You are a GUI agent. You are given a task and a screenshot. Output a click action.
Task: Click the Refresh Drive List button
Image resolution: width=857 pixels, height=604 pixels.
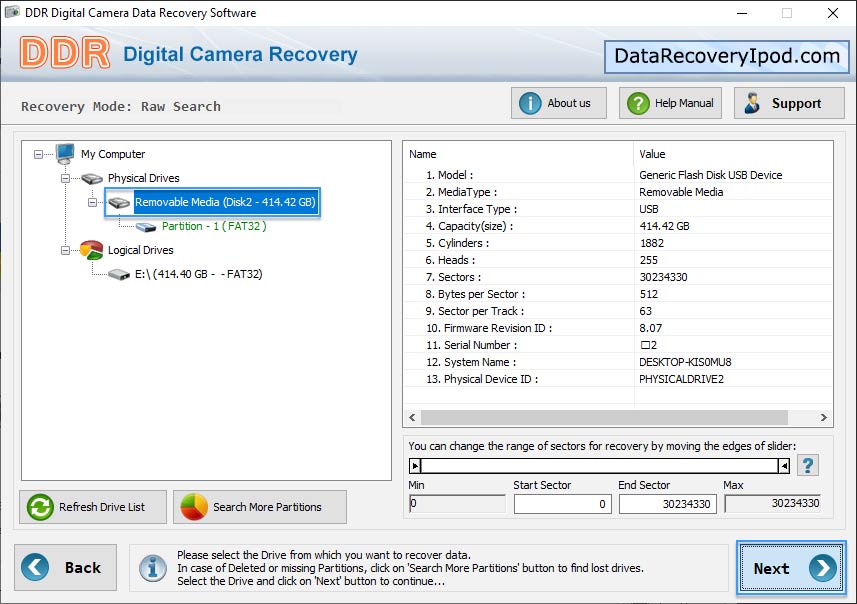pyautogui.click(x=93, y=507)
